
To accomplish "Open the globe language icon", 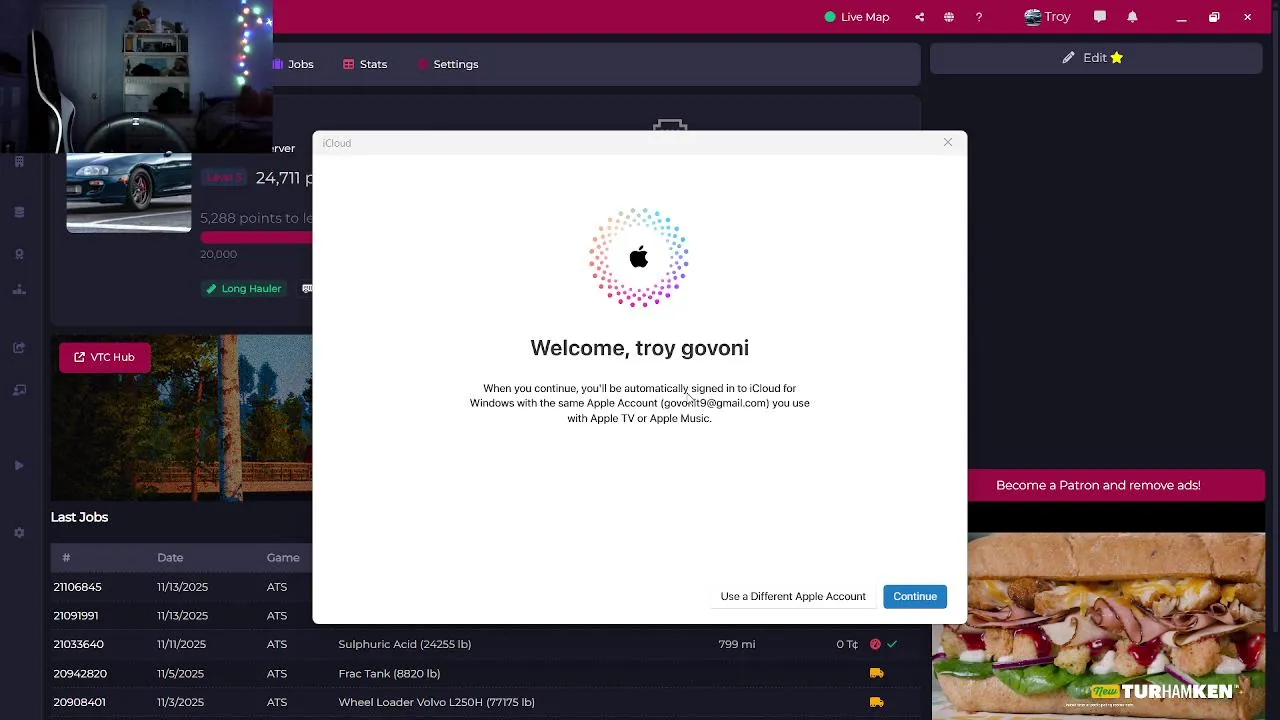I will (949, 17).
